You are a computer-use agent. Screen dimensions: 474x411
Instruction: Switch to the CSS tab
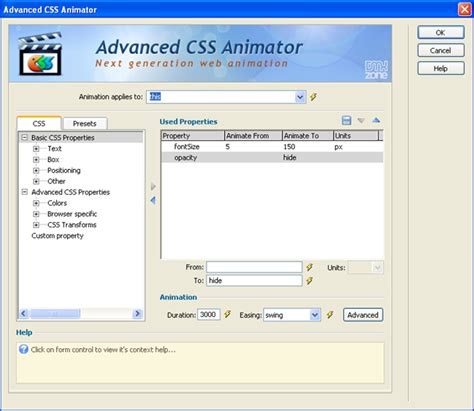39,123
